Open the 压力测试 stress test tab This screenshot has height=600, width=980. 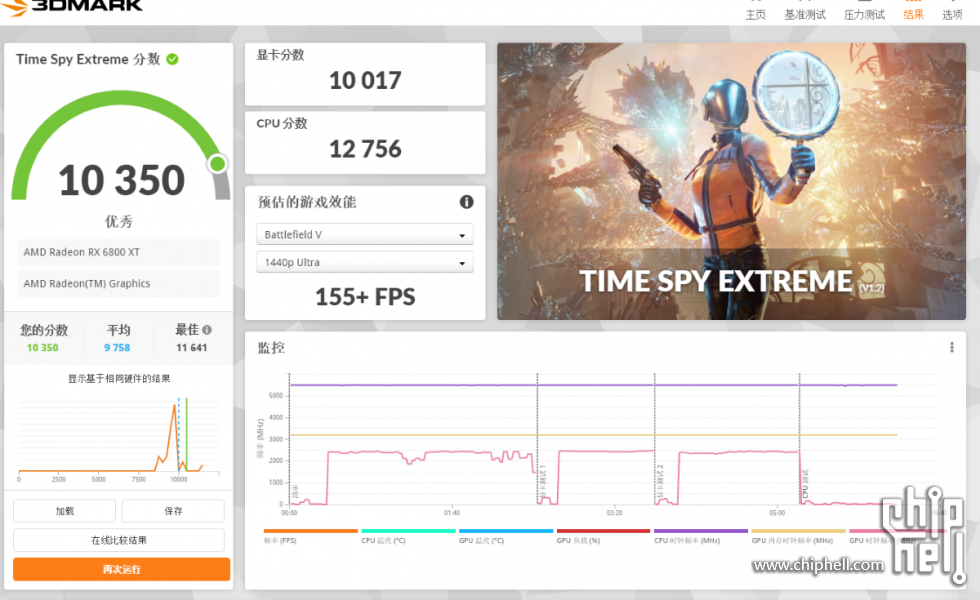pyautogui.click(x=864, y=14)
